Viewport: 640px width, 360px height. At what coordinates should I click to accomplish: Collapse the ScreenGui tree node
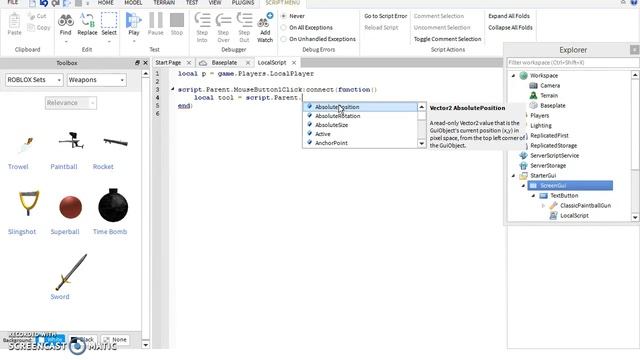(524, 186)
